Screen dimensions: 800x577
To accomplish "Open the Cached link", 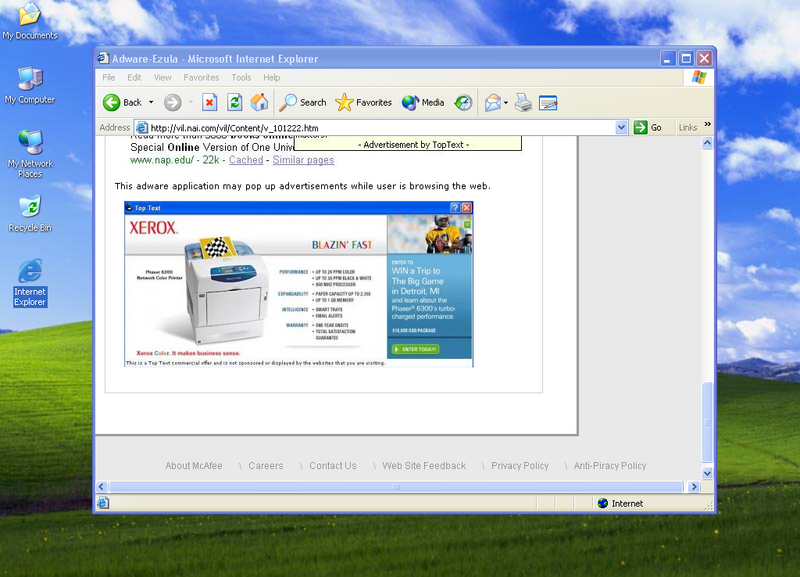I will [x=246, y=160].
